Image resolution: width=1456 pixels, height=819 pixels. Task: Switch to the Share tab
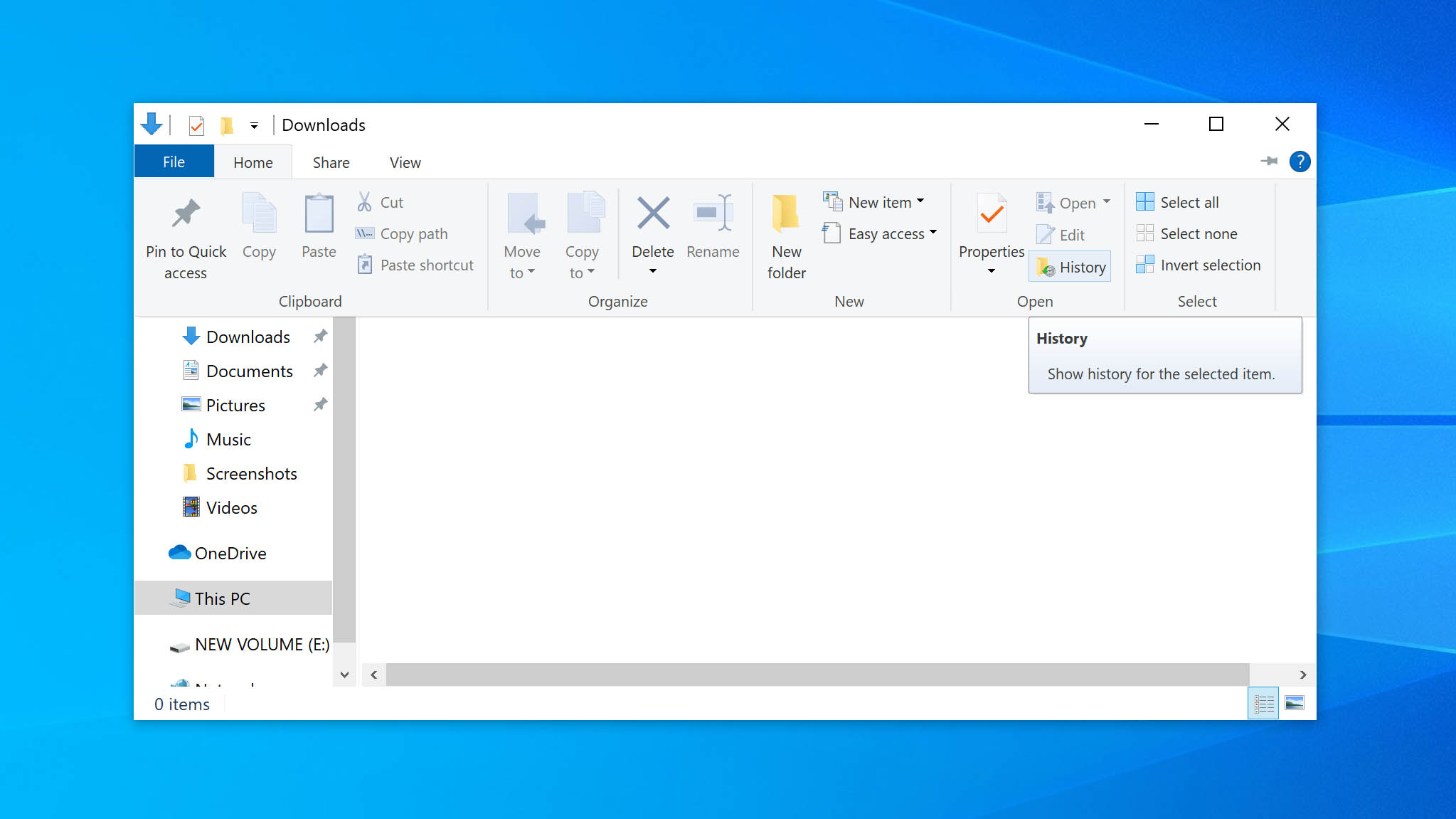coord(331,162)
